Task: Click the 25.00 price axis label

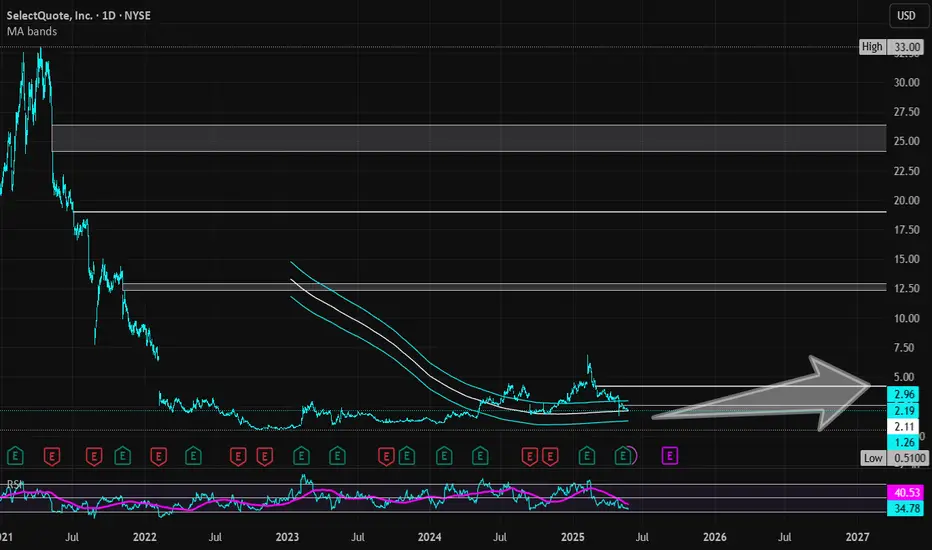Action: pos(906,142)
